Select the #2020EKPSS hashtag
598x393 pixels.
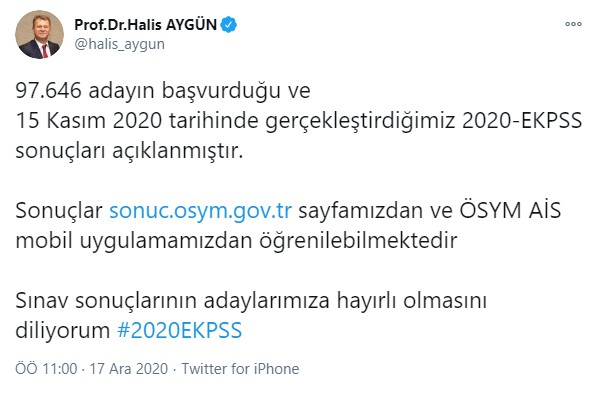tap(180, 330)
